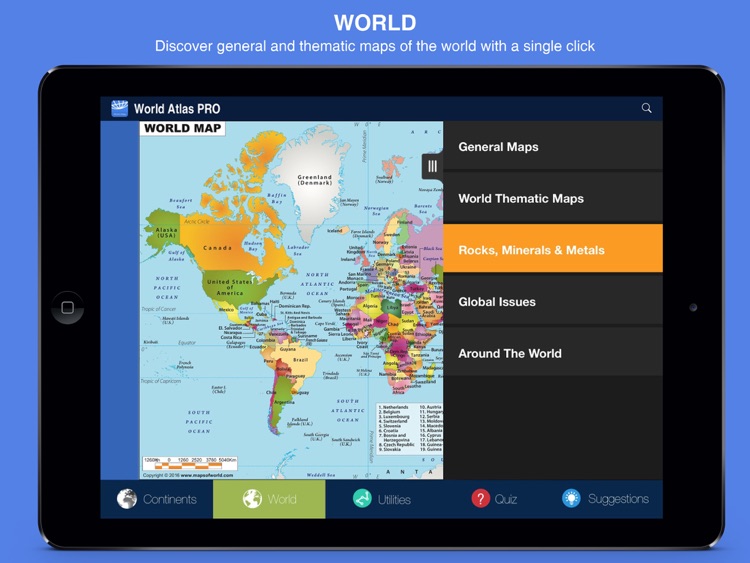Open Around The World section
The image size is (750, 563).
point(553,353)
